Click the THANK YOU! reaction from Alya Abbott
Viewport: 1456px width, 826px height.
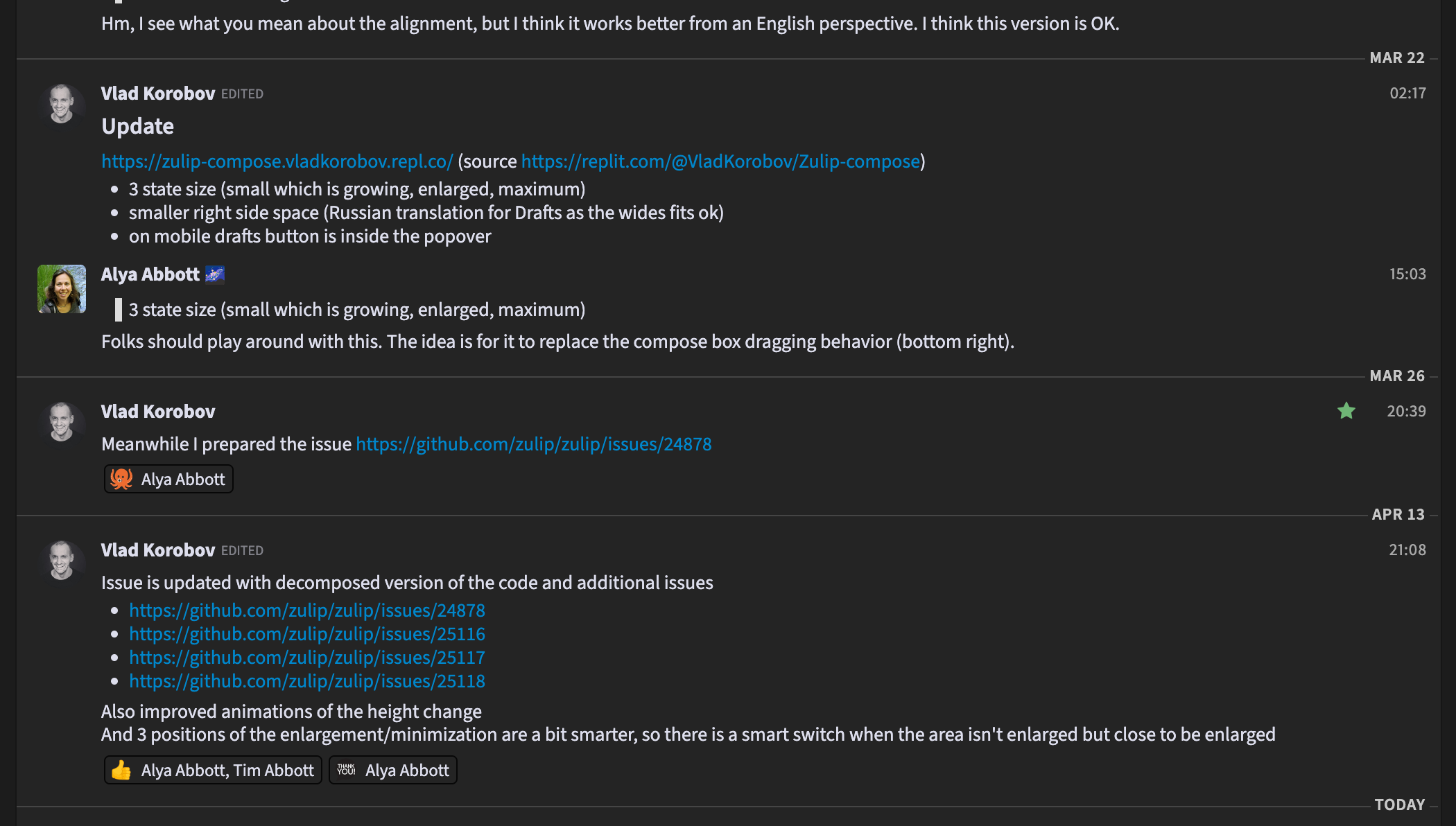(x=392, y=770)
